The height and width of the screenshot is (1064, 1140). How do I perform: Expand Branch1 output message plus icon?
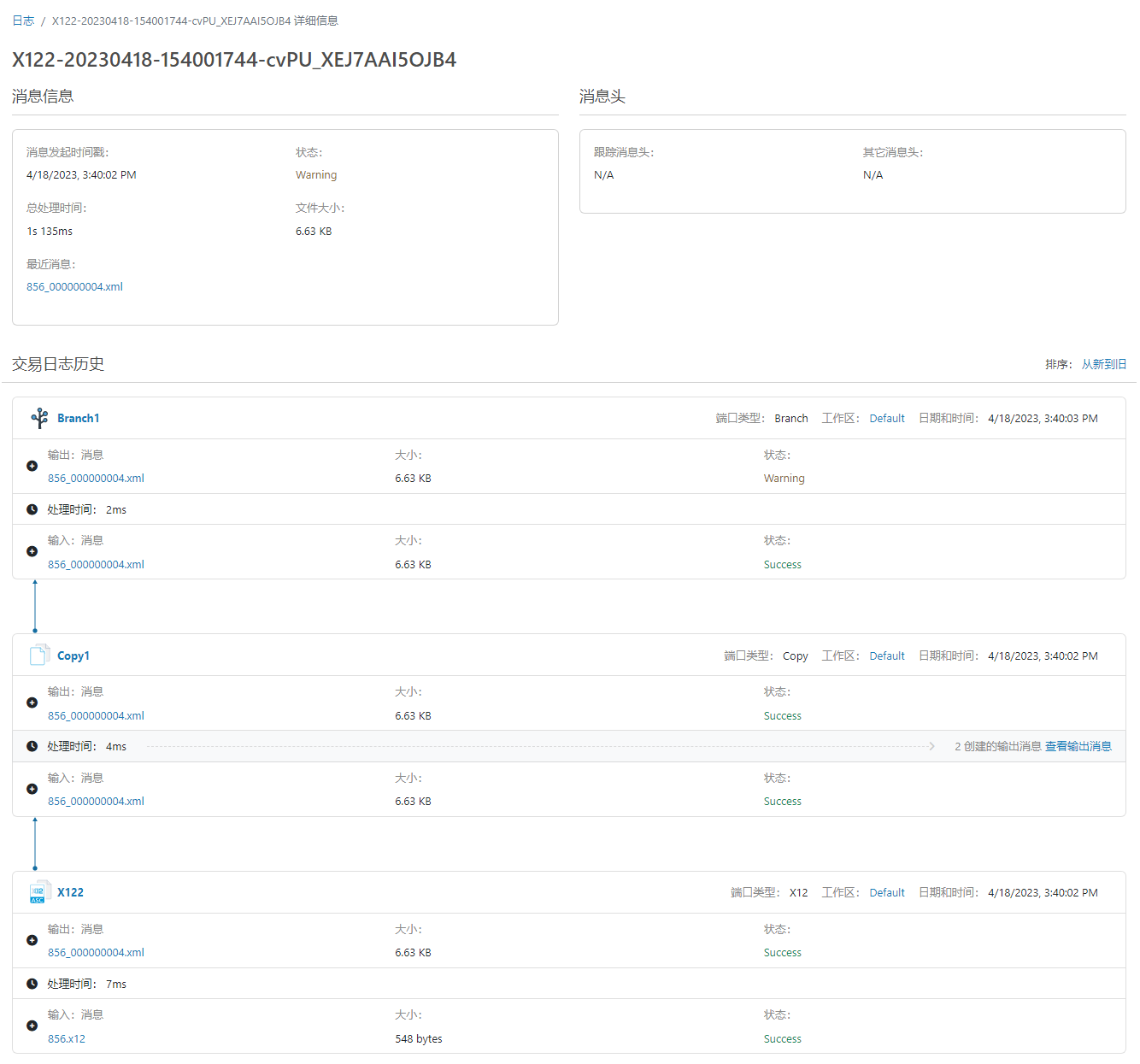click(x=32, y=467)
